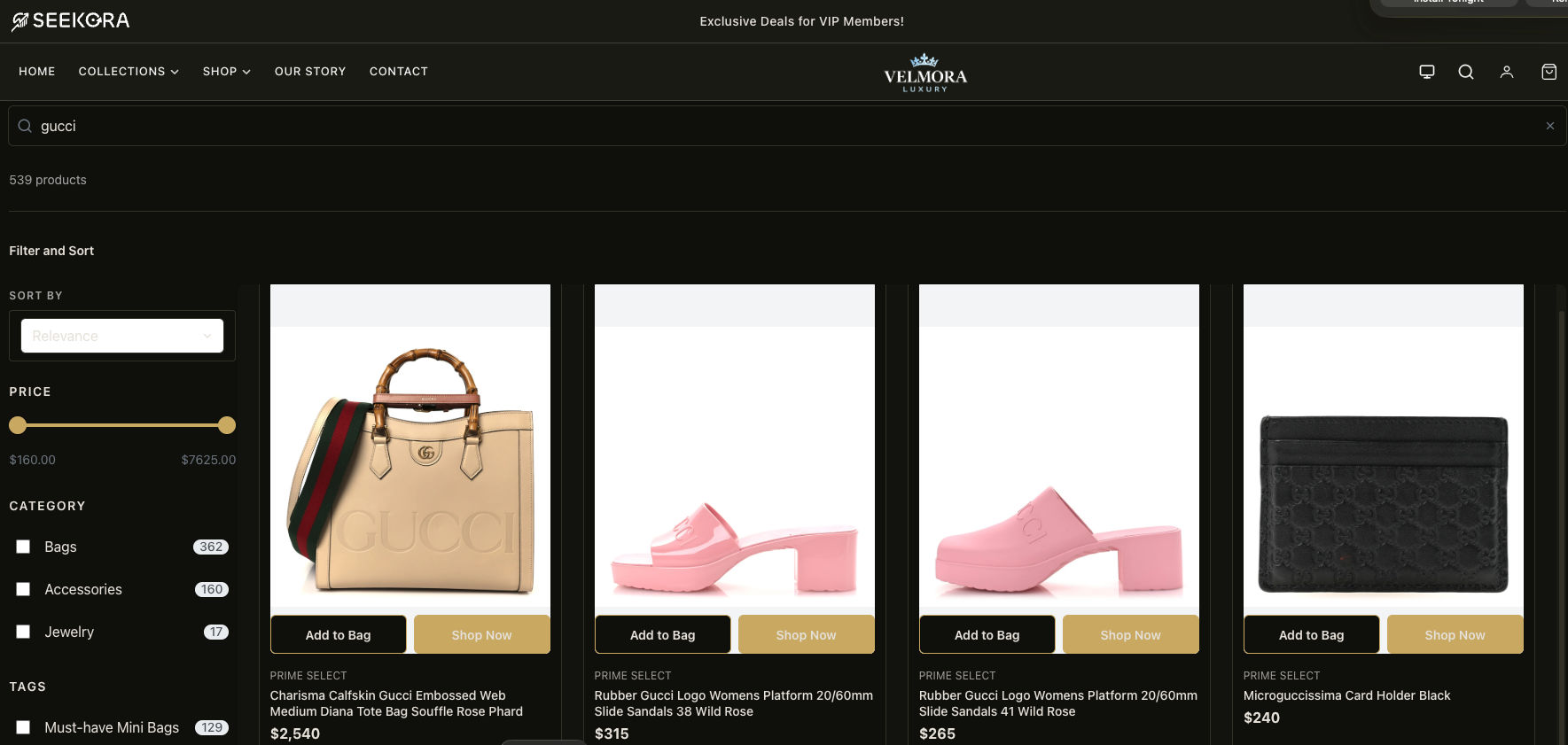Open the size 41 pink sandal image

tap(1059, 467)
